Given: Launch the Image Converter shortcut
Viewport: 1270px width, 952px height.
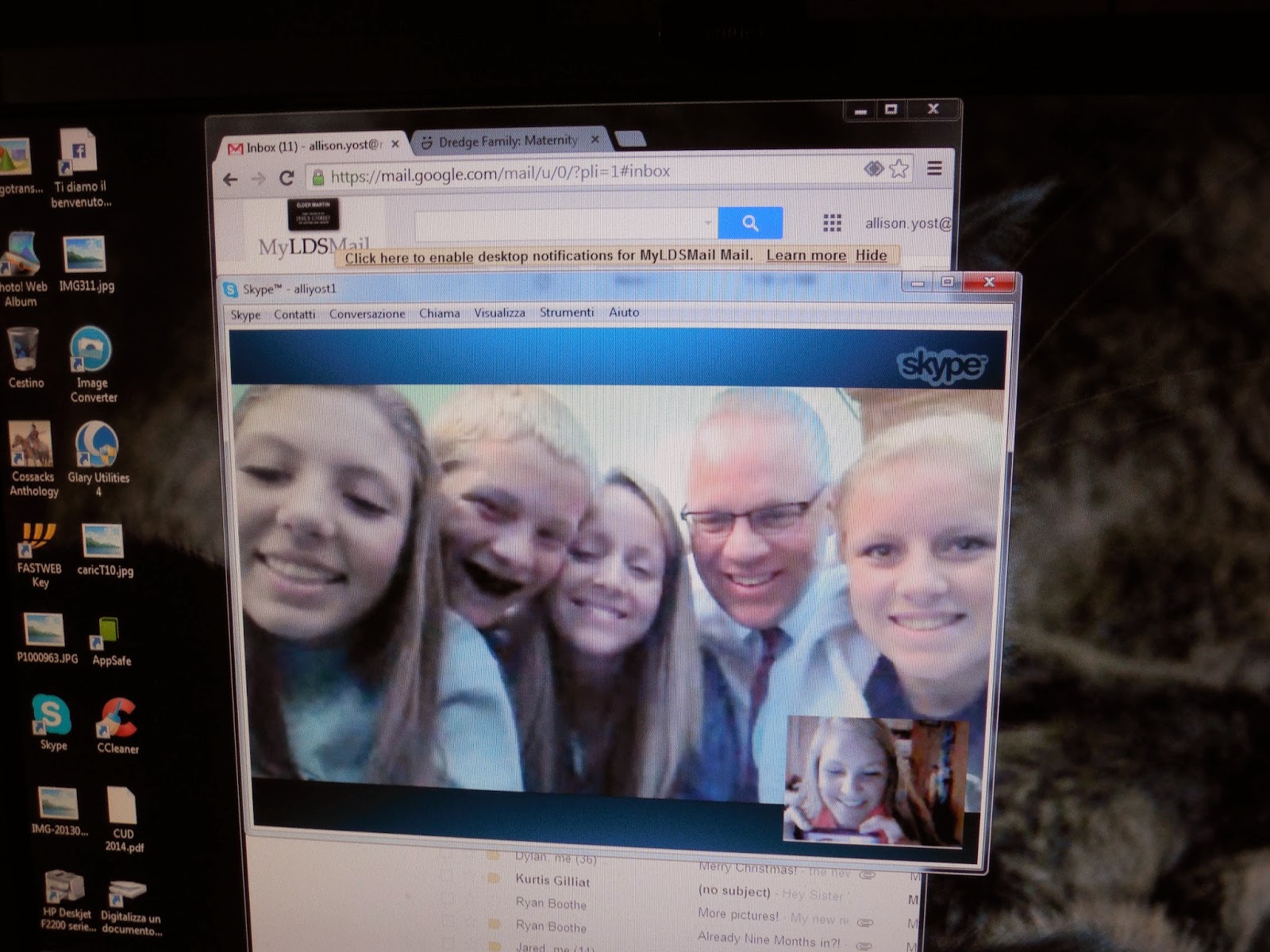Looking at the screenshot, I should click(92, 365).
